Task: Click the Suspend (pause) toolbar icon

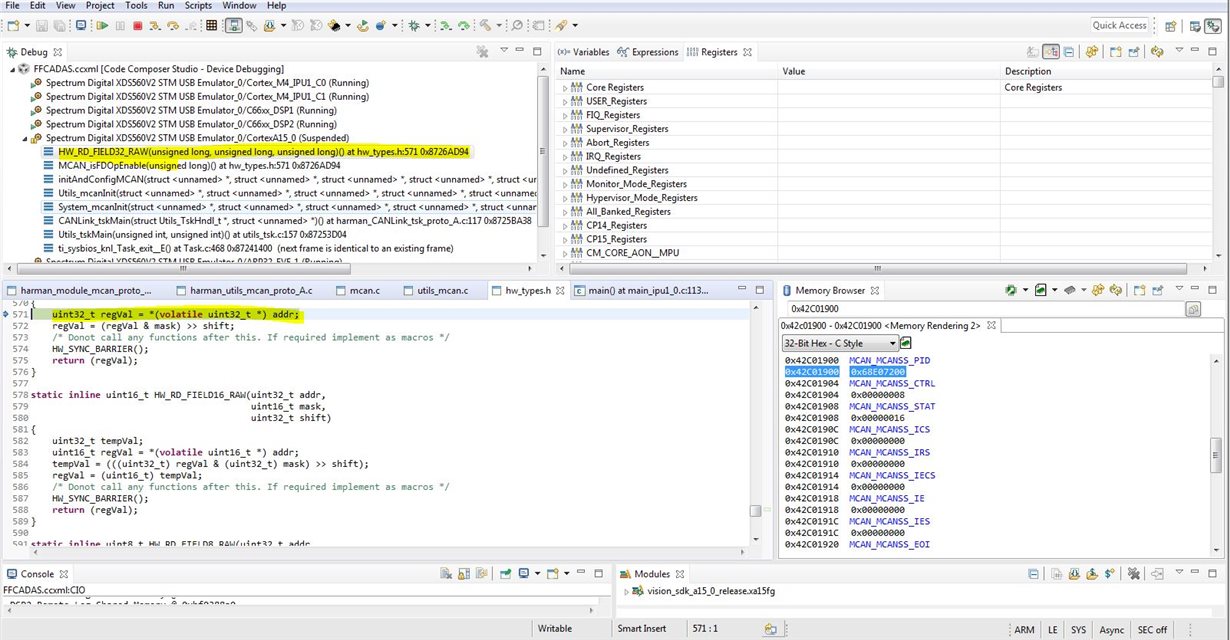Action: click(119, 25)
